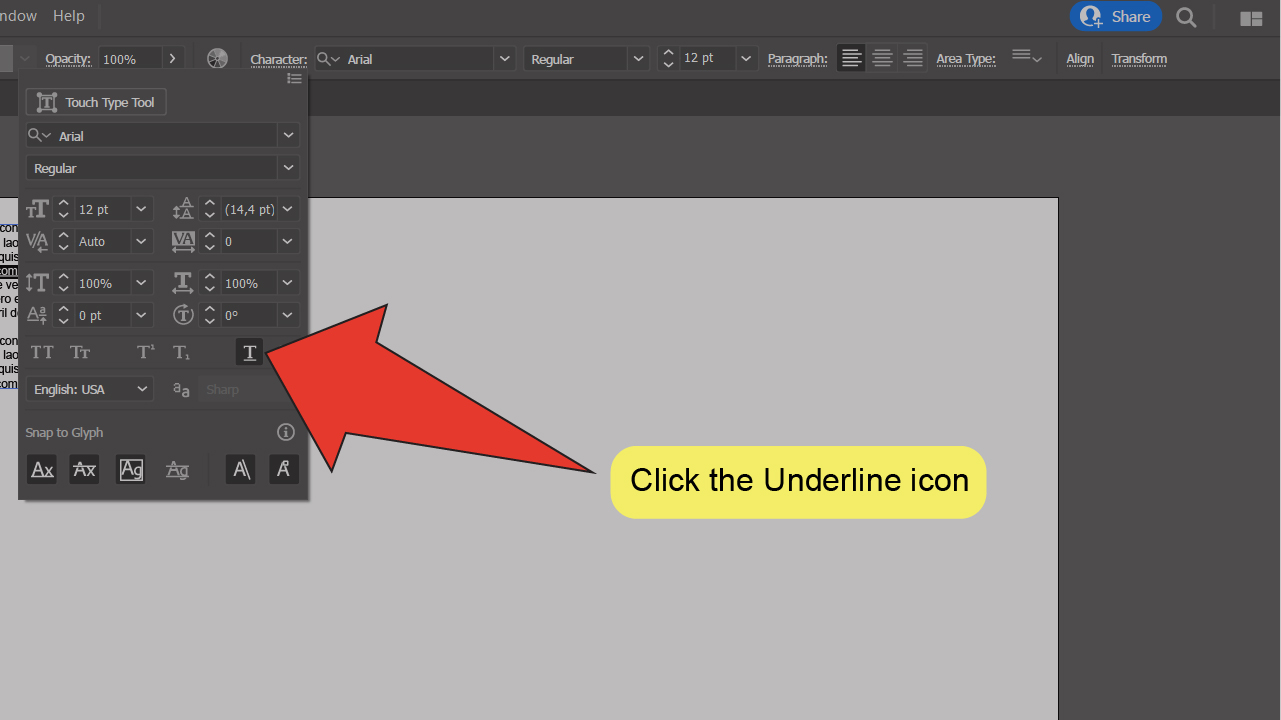This screenshot has height=720, width=1281.
Task: Click the Share button
Action: [x=1116, y=17]
